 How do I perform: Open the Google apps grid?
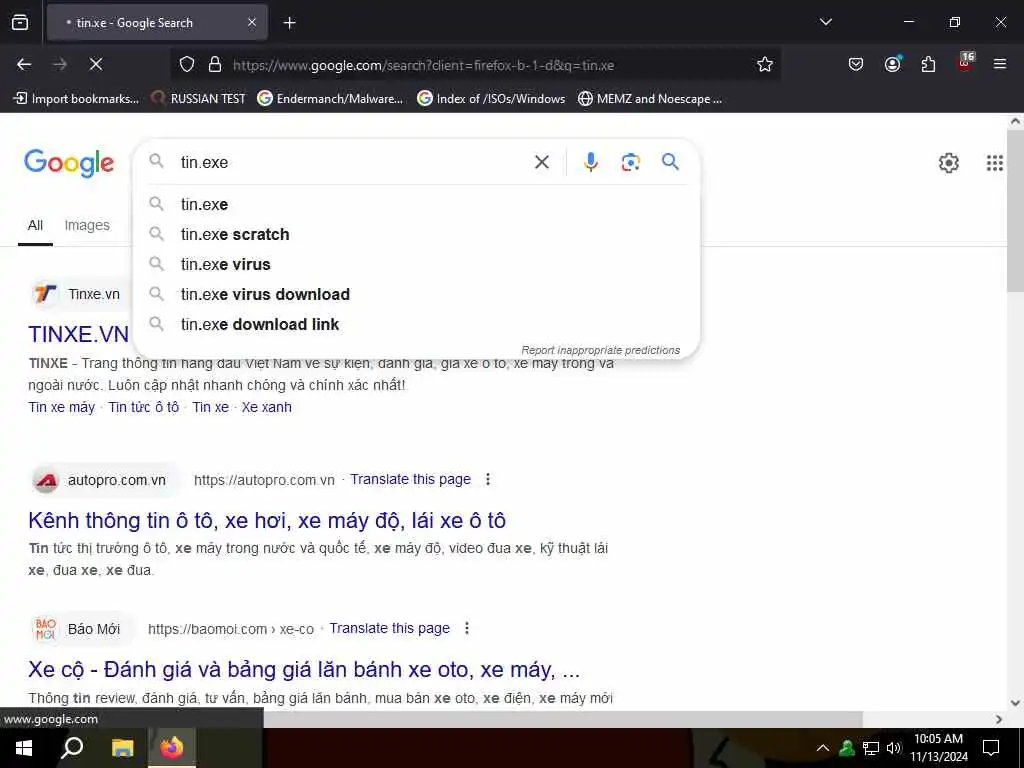[x=995, y=163]
